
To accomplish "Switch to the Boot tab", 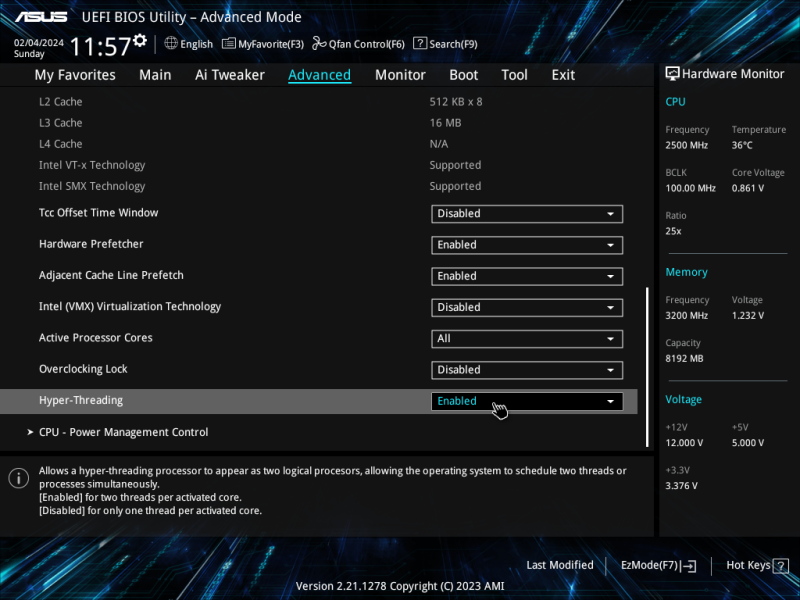I will click(x=463, y=75).
